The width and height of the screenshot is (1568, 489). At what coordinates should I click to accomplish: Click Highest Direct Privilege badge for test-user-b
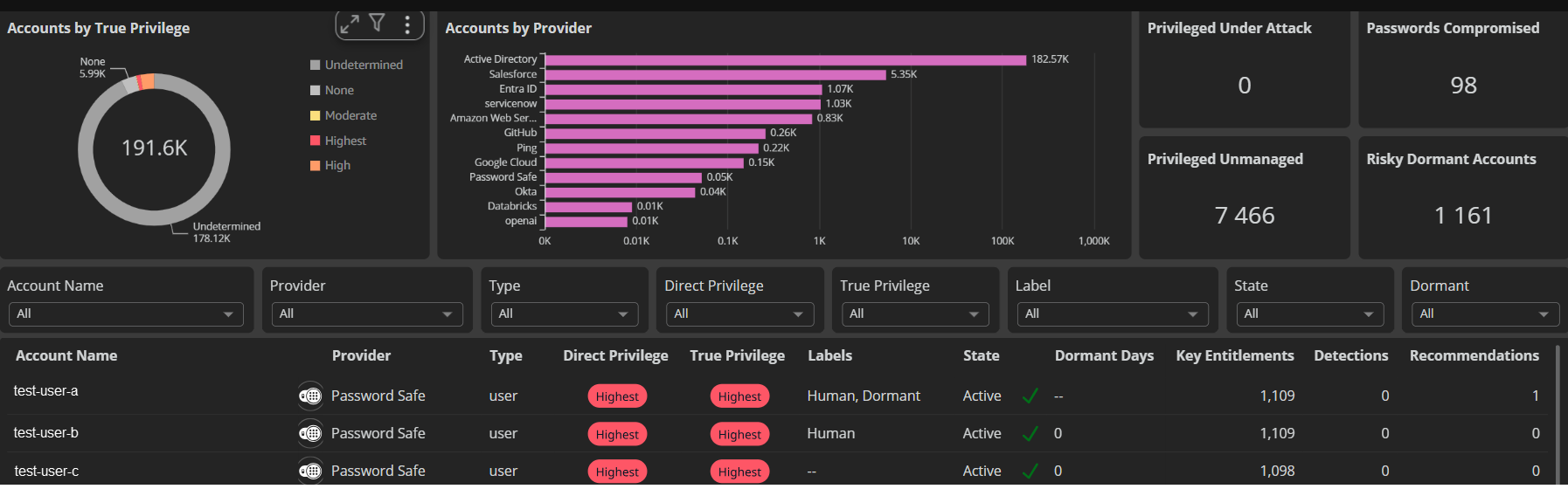point(617,434)
